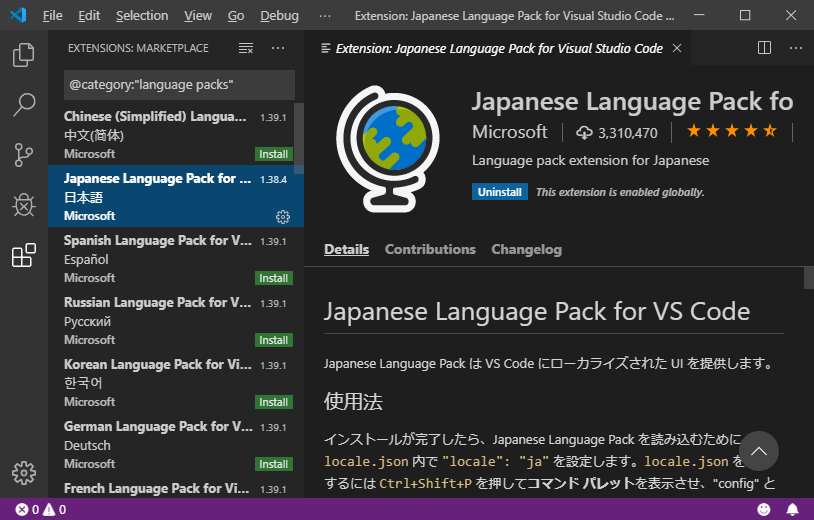This screenshot has width=814, height=520.
Task: Click the Japanese Language Pack manage gear
Action: 283,217
